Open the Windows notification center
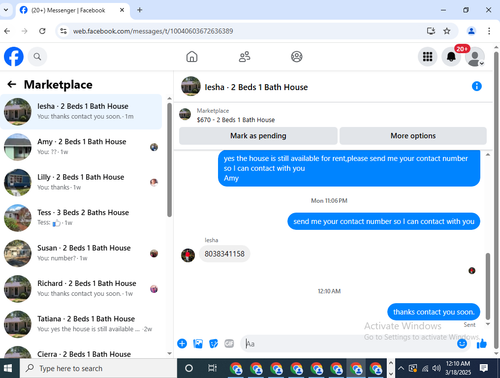 pos(484,368)
